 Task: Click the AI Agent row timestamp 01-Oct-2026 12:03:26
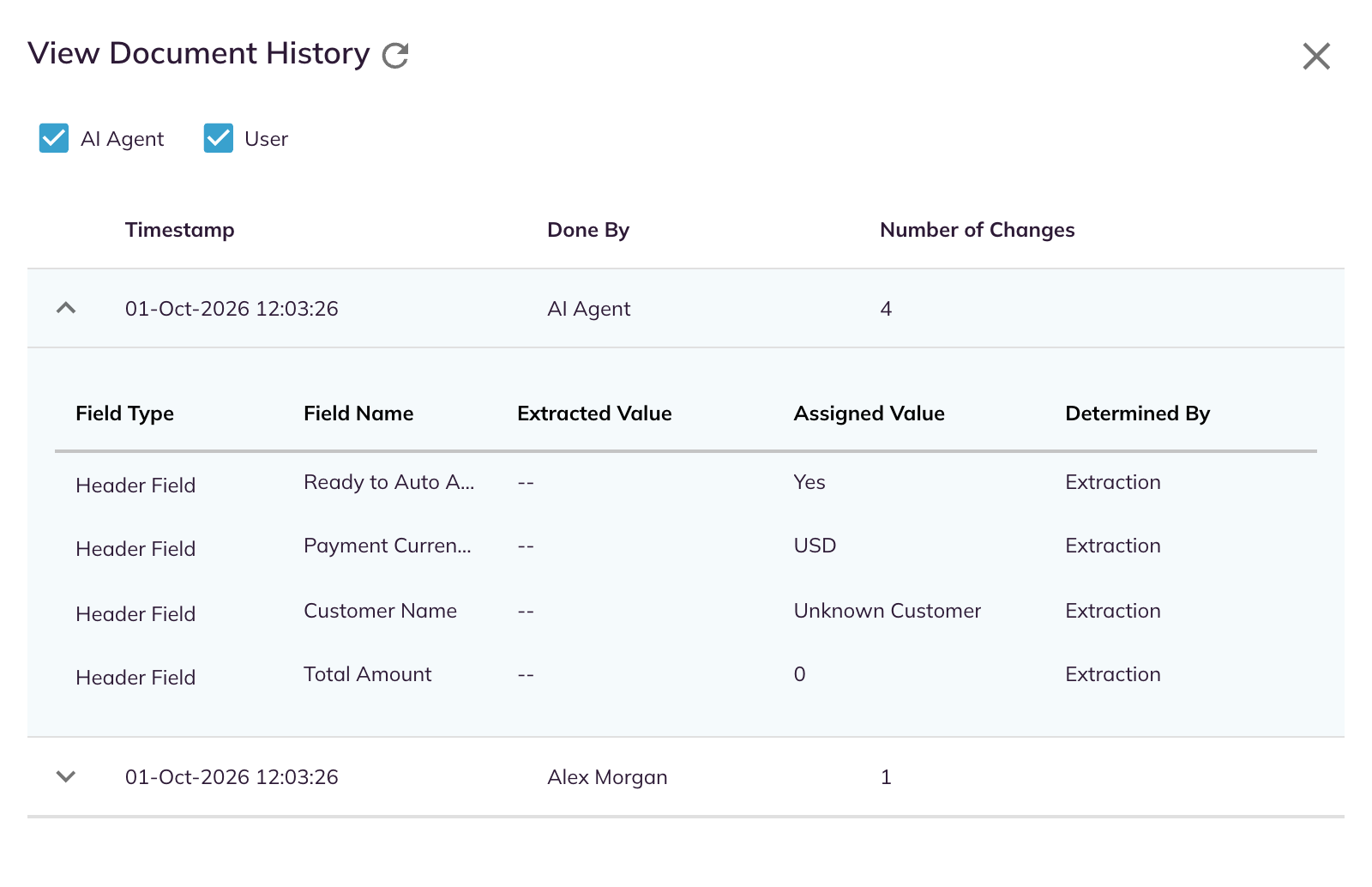(x=232, y=309)
